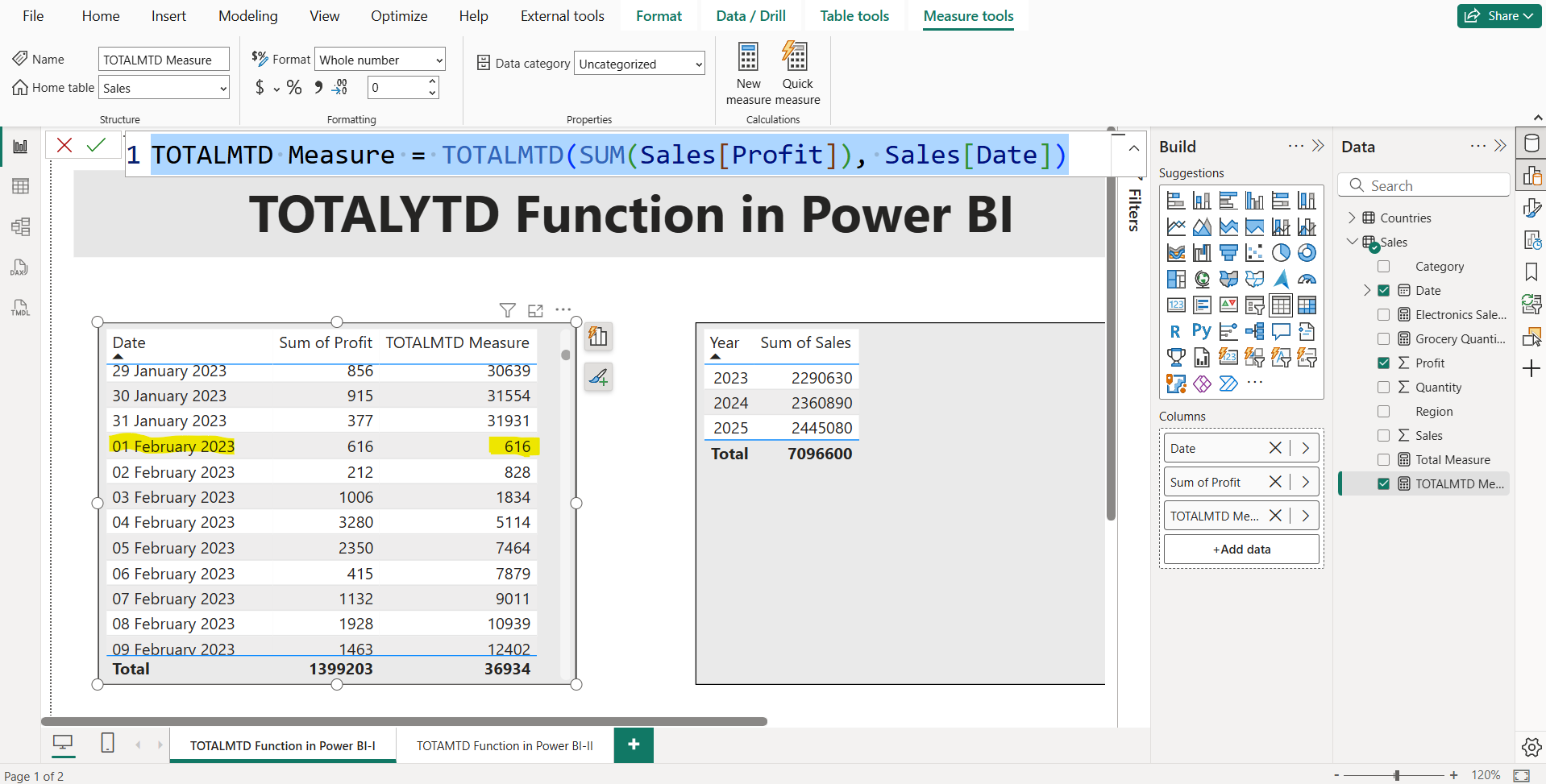This screenshot has height=784, width=1546.
Task: Expand the Countries table in Data pane
Action: (1353, 218)
